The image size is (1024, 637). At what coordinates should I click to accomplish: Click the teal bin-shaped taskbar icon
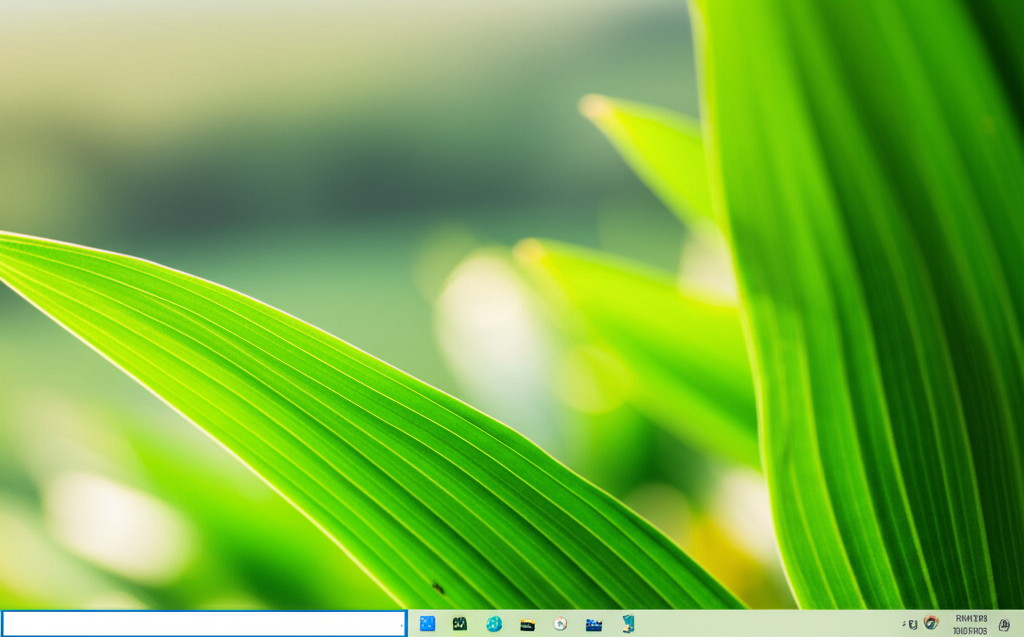point(628,624)
